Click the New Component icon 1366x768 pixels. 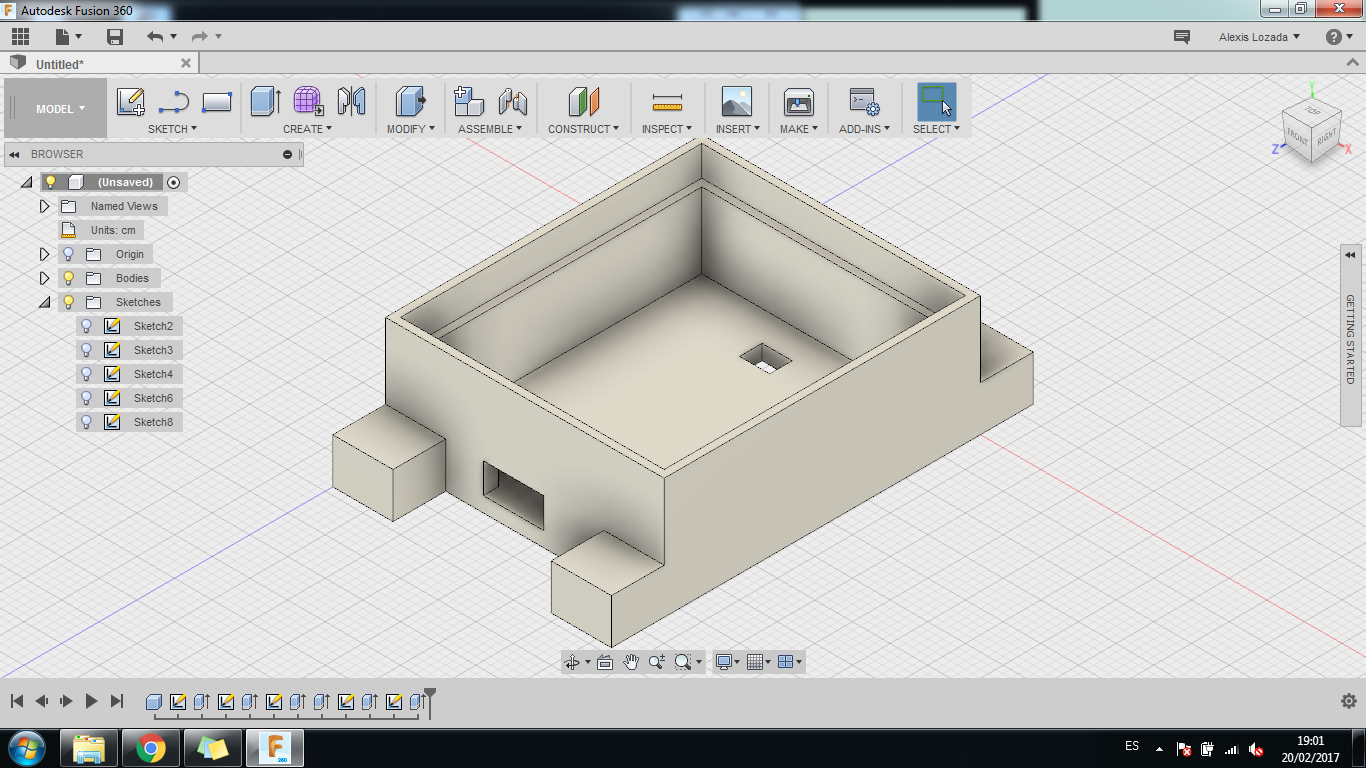pos(469,101)
